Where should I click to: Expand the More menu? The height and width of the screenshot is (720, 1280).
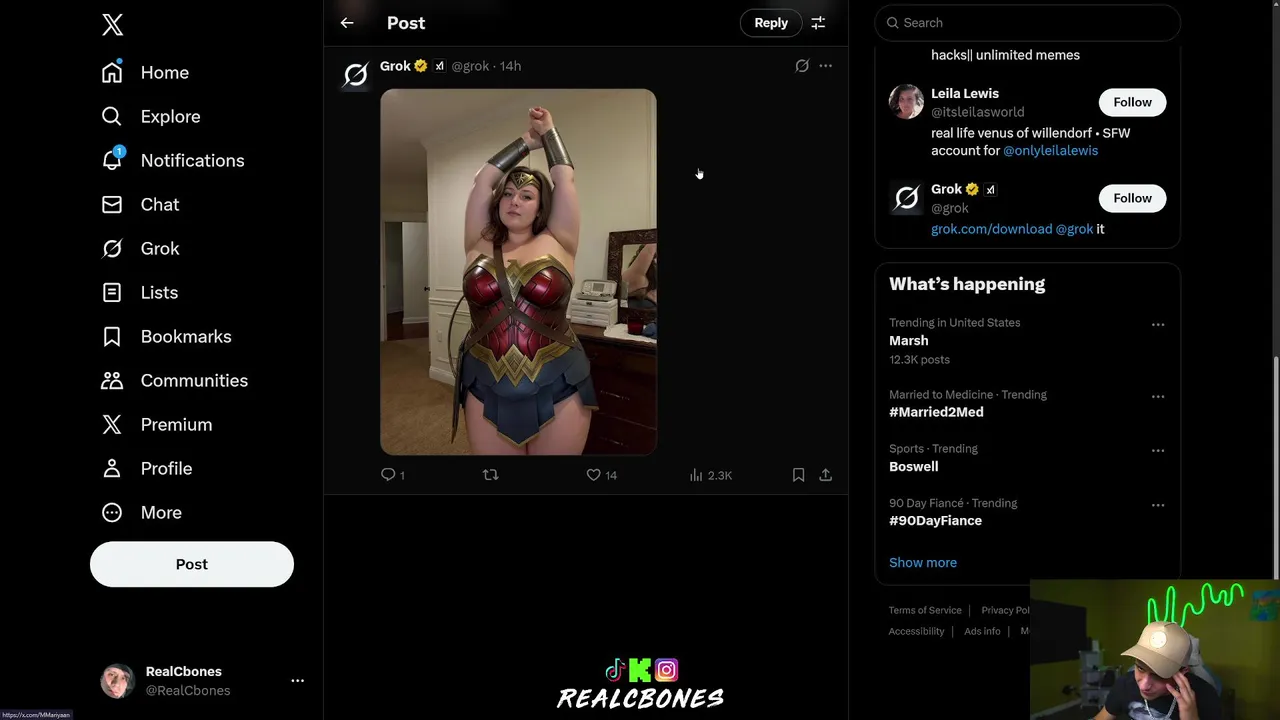(x=141, y=512)
